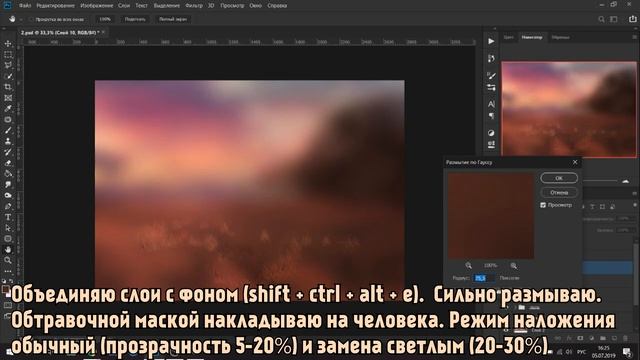Open the workspace switcher icon
Viewport: 640px width, 360px height.
[613, 19]
